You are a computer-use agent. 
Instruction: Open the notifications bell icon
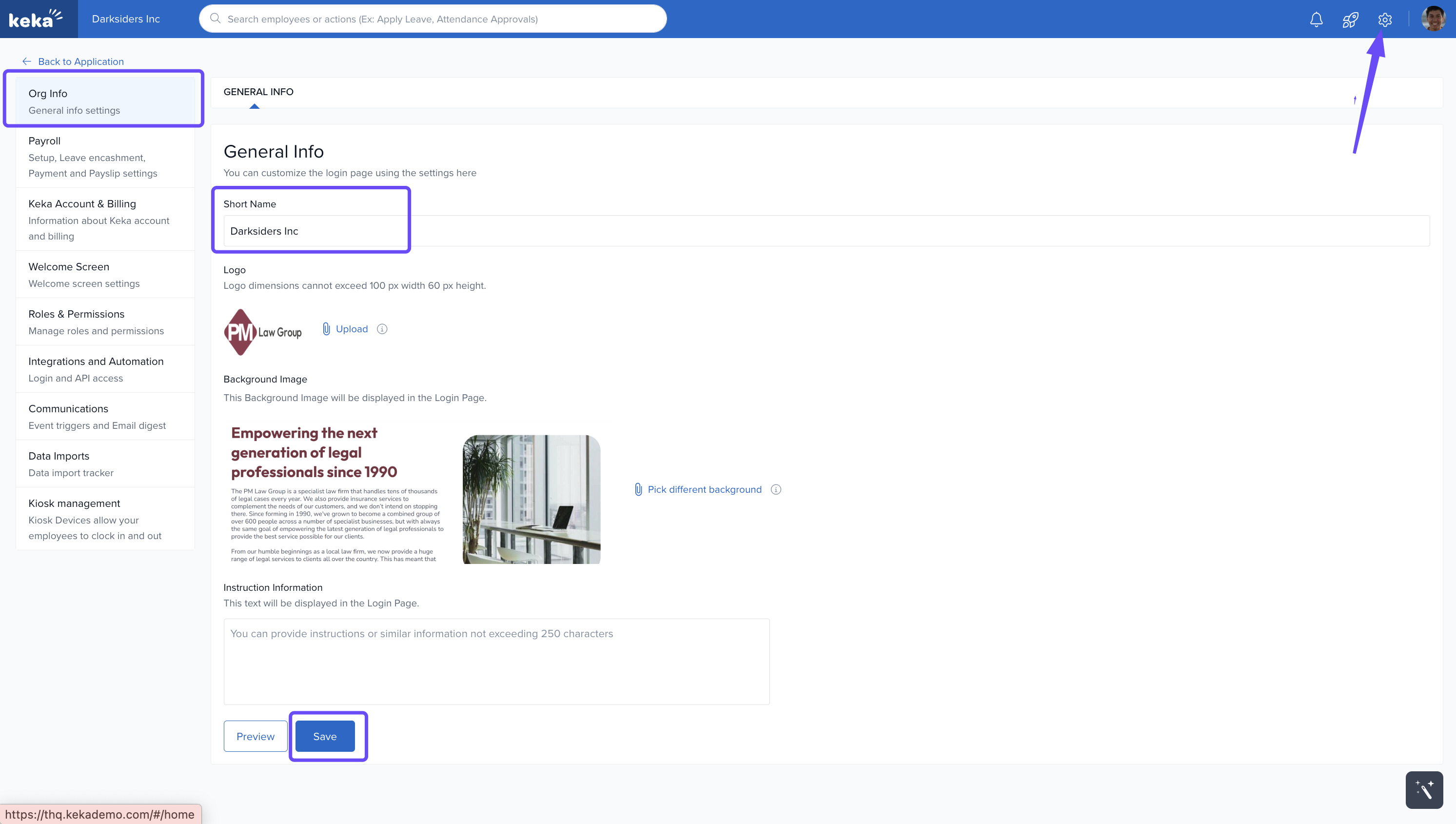(x=1316, y=19)
